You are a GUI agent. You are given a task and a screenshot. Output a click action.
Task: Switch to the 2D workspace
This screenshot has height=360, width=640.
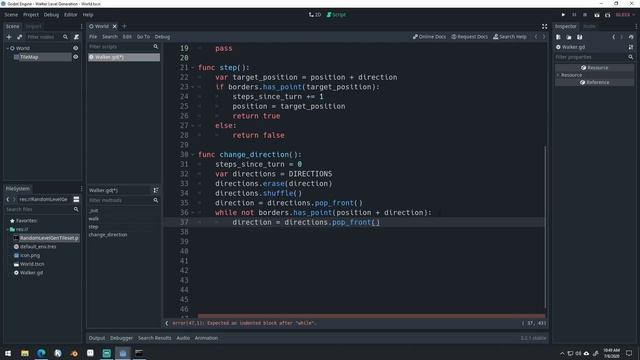(315, 15)
